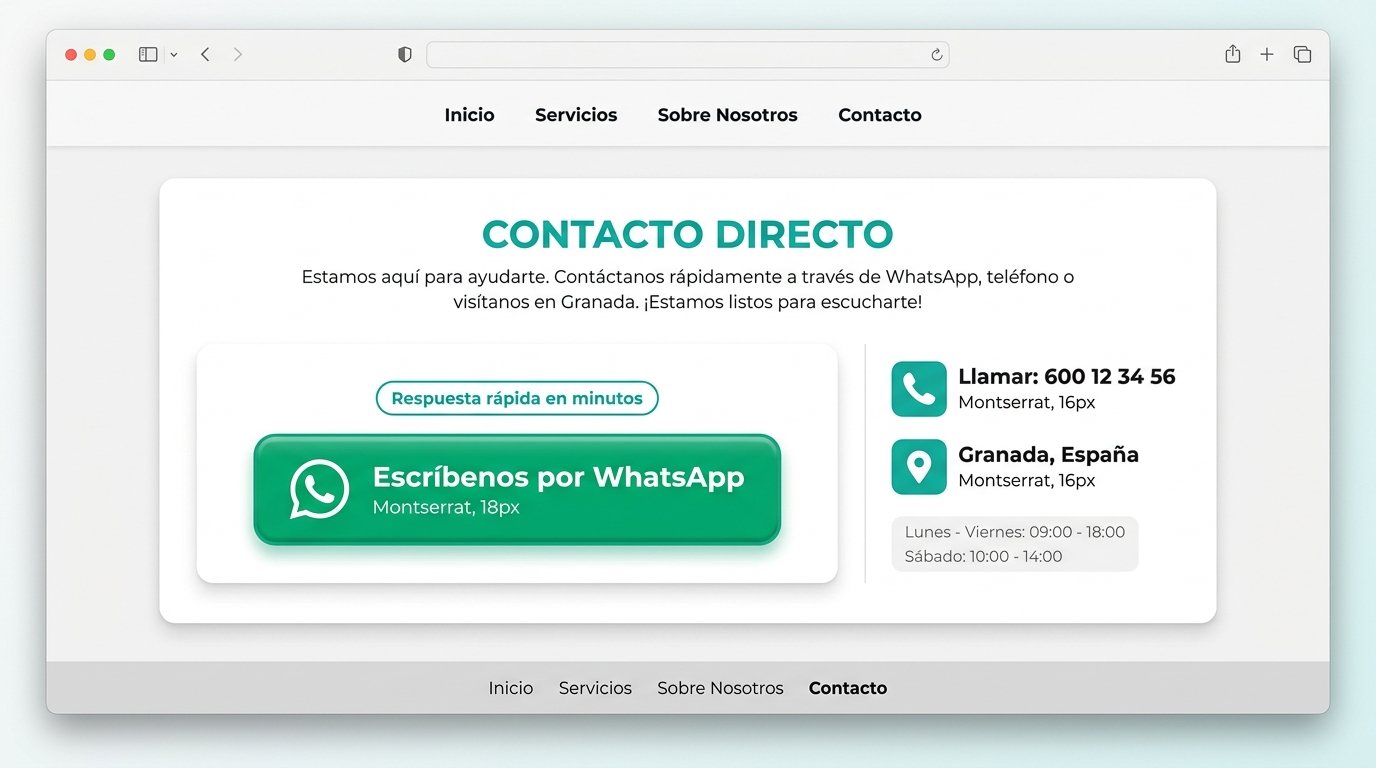Click the teal location pin icon

[919, 467]
